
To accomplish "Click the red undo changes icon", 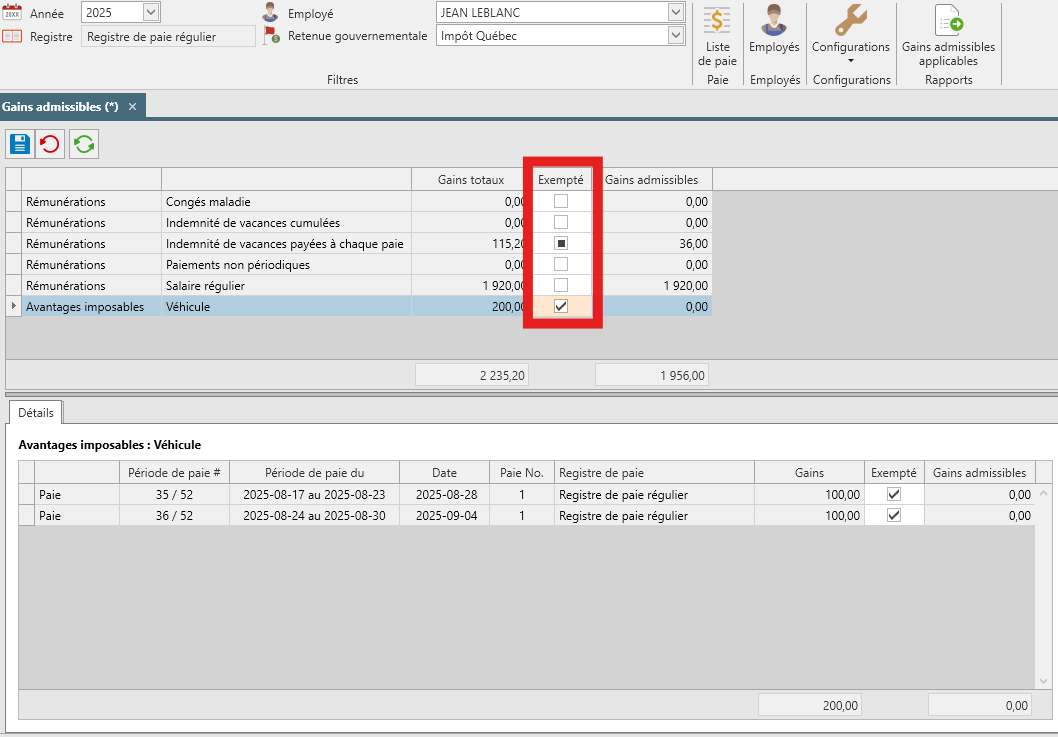I will click(x=50, y=144).
